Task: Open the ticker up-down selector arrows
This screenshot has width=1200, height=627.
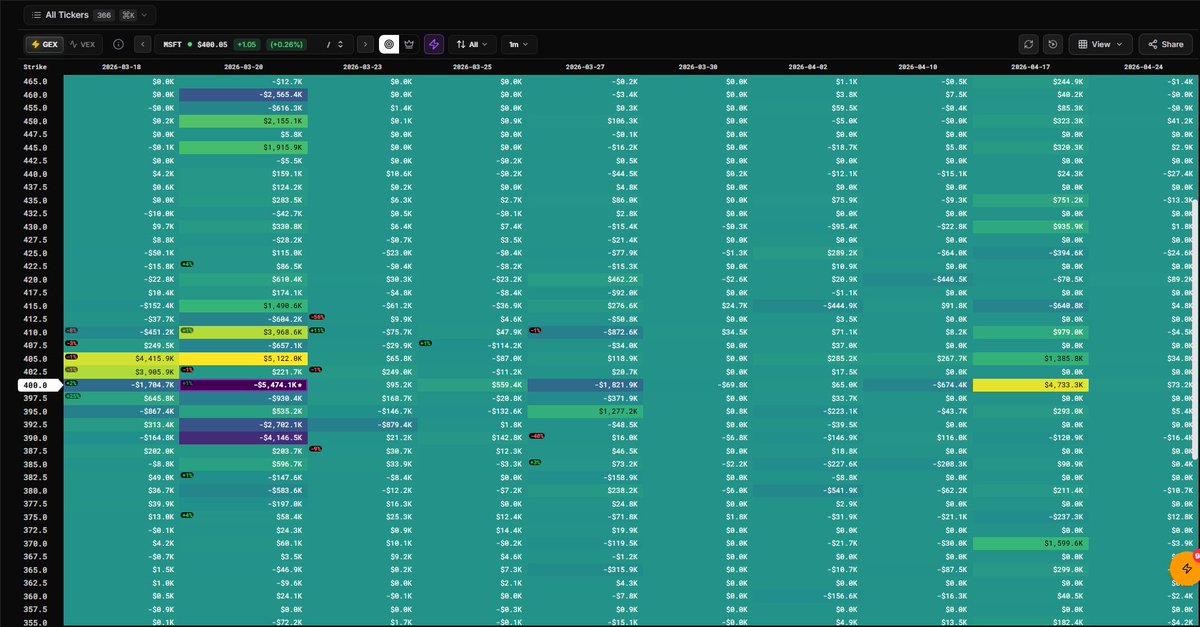Action: [x=341, y=44]
